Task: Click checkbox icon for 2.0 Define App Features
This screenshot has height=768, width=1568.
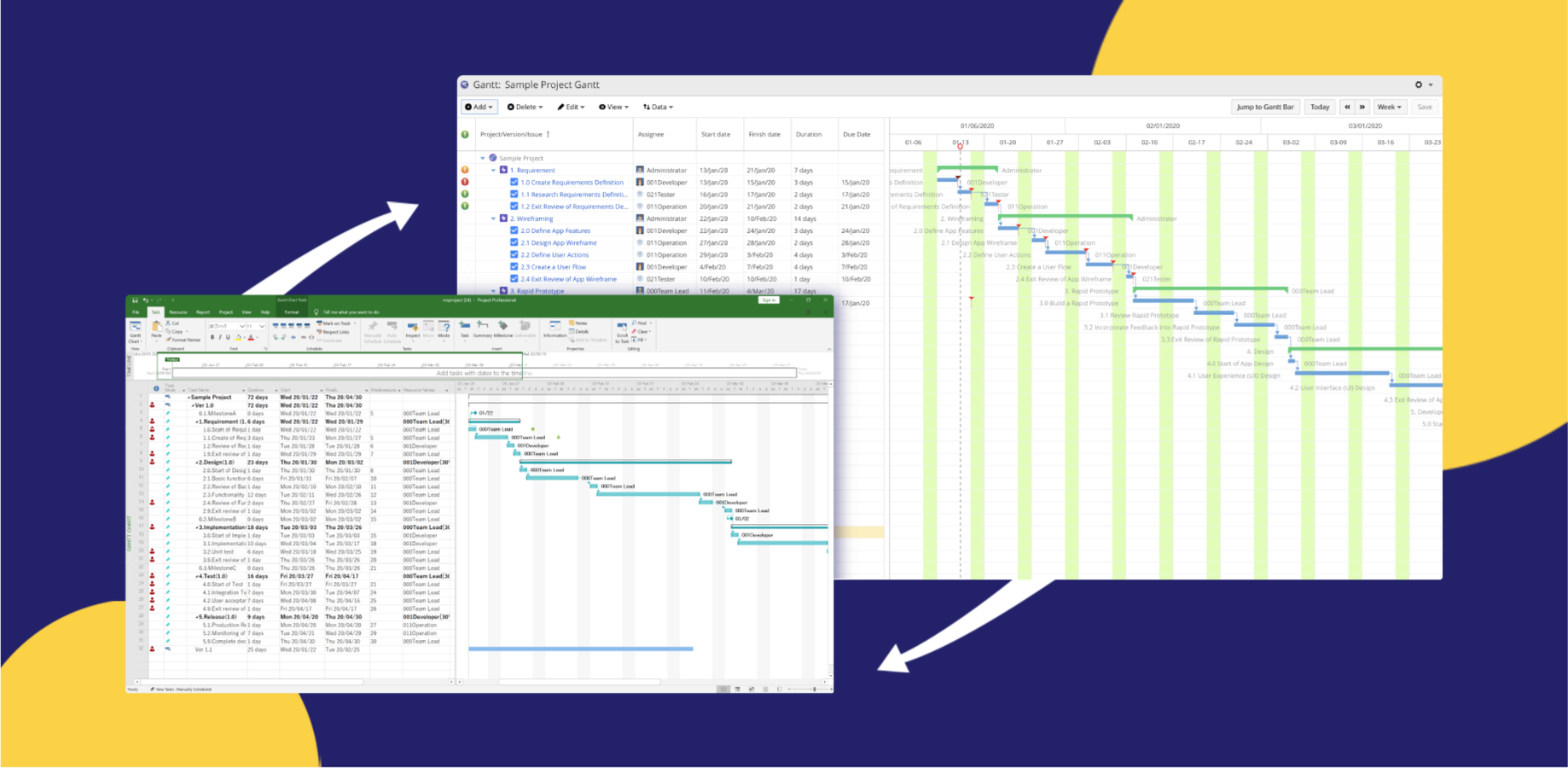Action: pos(514,230)
